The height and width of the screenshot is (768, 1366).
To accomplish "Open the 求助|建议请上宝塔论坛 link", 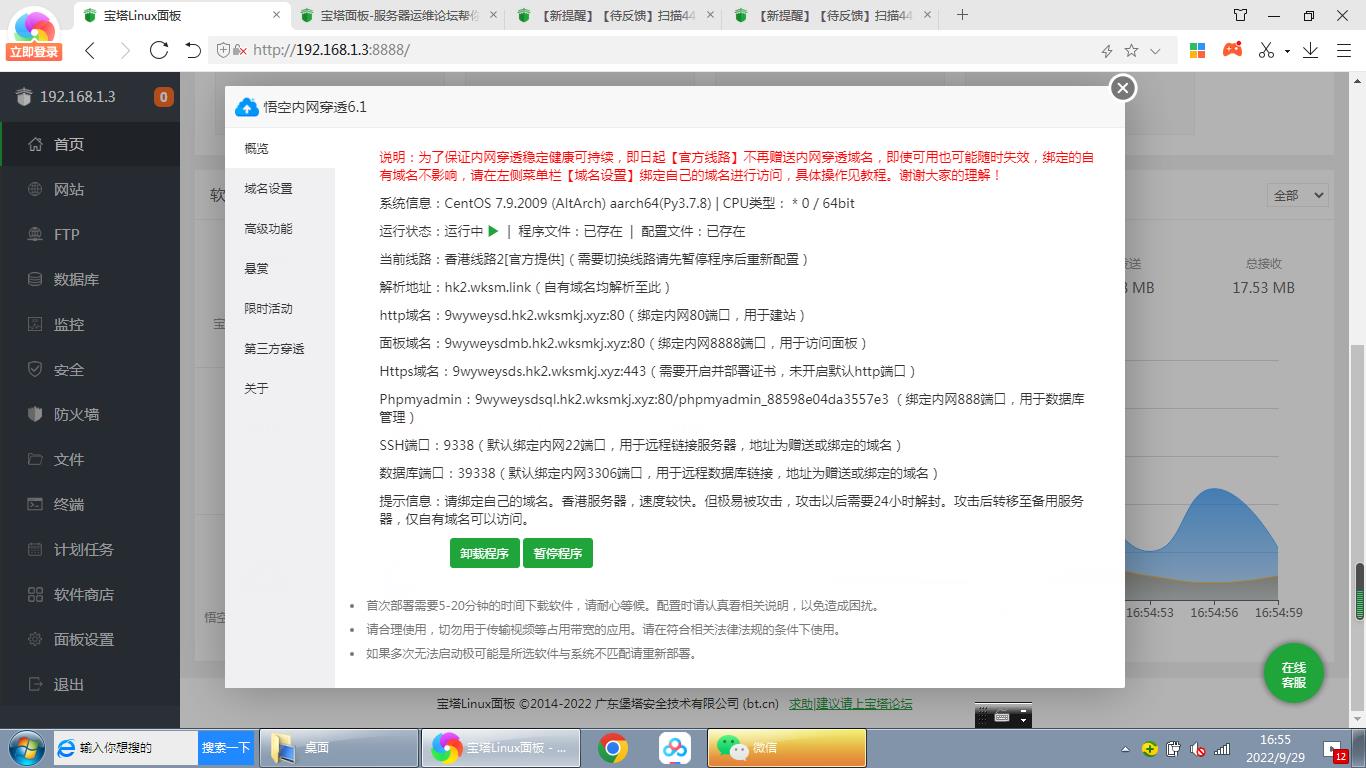I will click(851, 703).
